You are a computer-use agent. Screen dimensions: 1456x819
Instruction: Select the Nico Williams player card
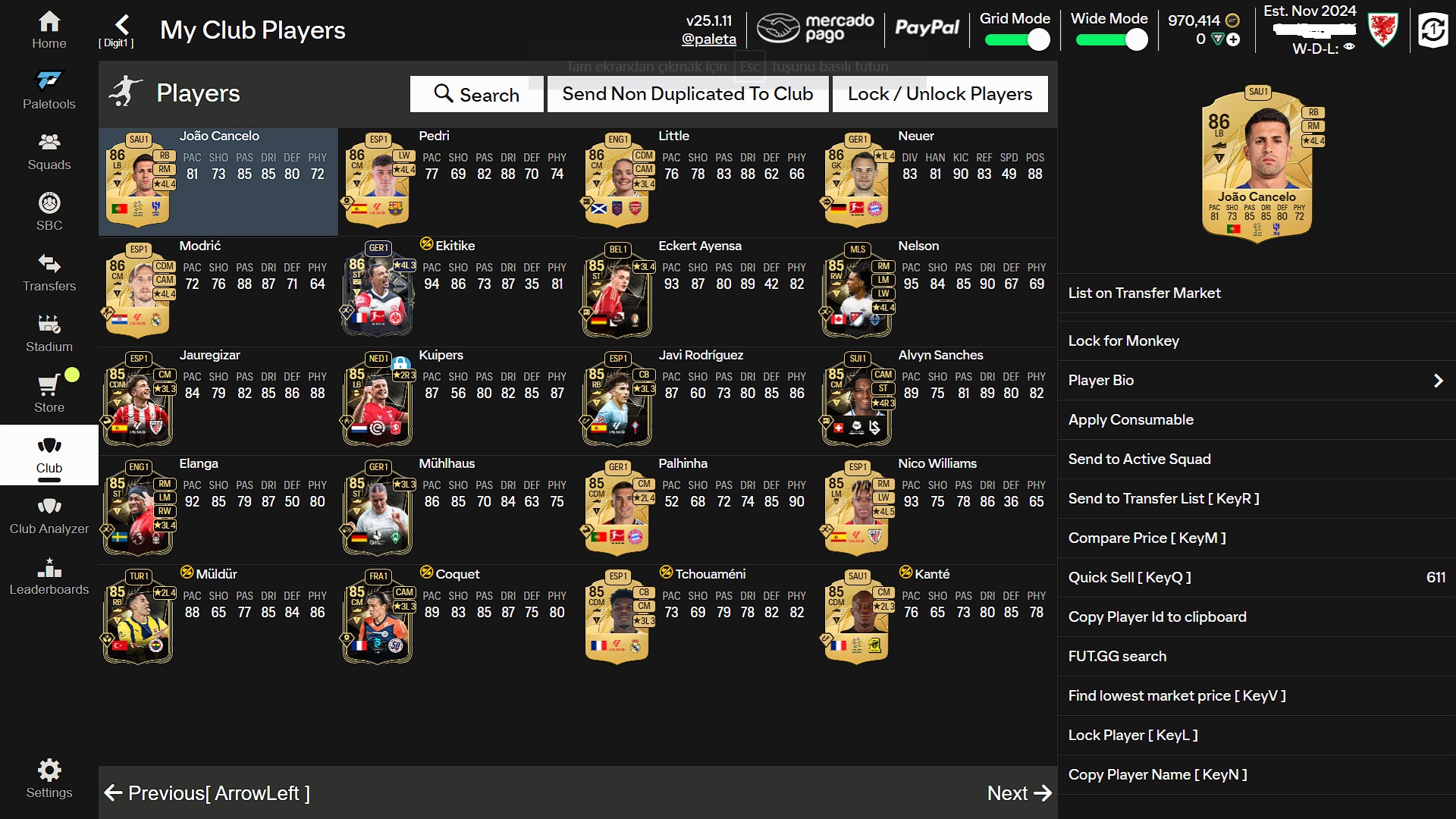[937, 510]
